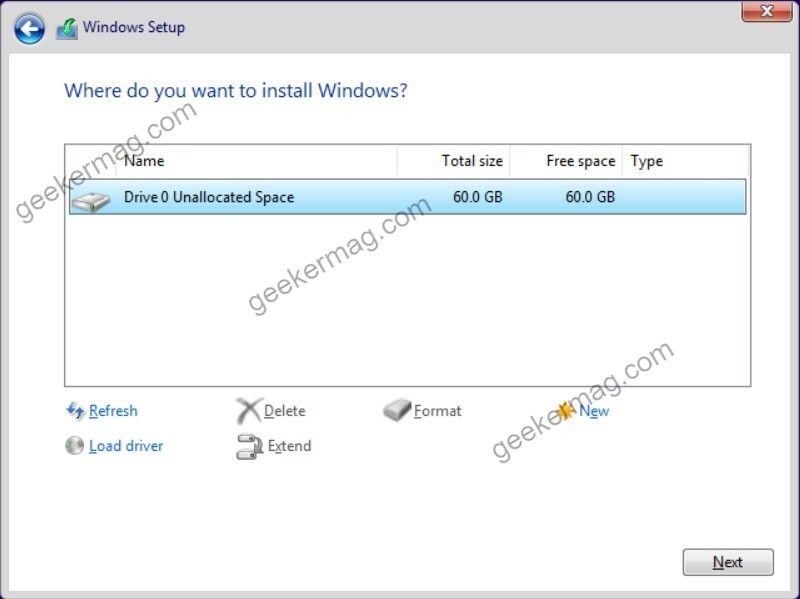Click the drive icon for Drive 0
Screen dimensions: 800x599
coord(91,201)
